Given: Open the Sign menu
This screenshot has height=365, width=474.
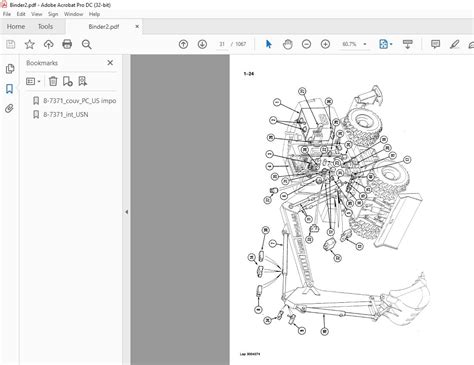Looking at the screenshot, I should [x=53, y=14].
